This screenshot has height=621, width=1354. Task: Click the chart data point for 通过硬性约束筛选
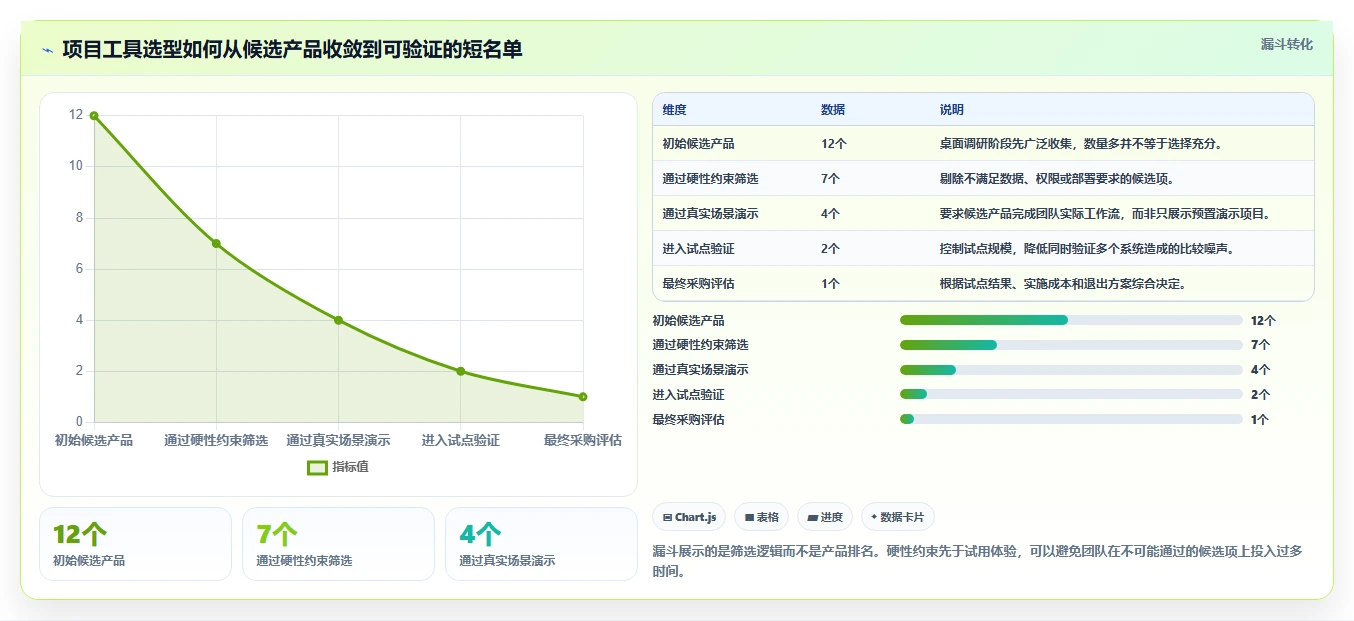216,244
